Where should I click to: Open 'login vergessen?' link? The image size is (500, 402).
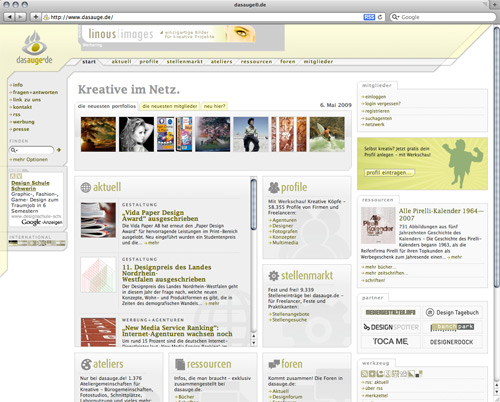(x=383, y=104)
